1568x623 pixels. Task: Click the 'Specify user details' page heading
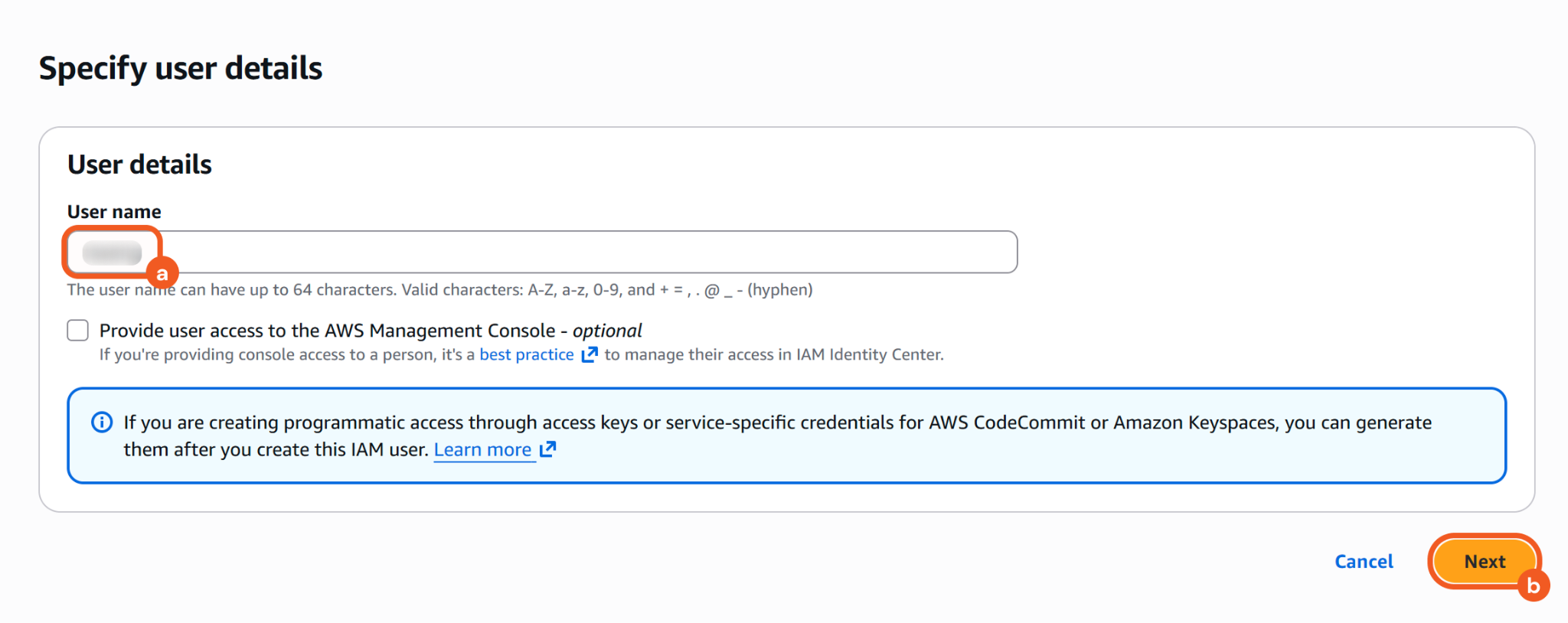(181, 68)
